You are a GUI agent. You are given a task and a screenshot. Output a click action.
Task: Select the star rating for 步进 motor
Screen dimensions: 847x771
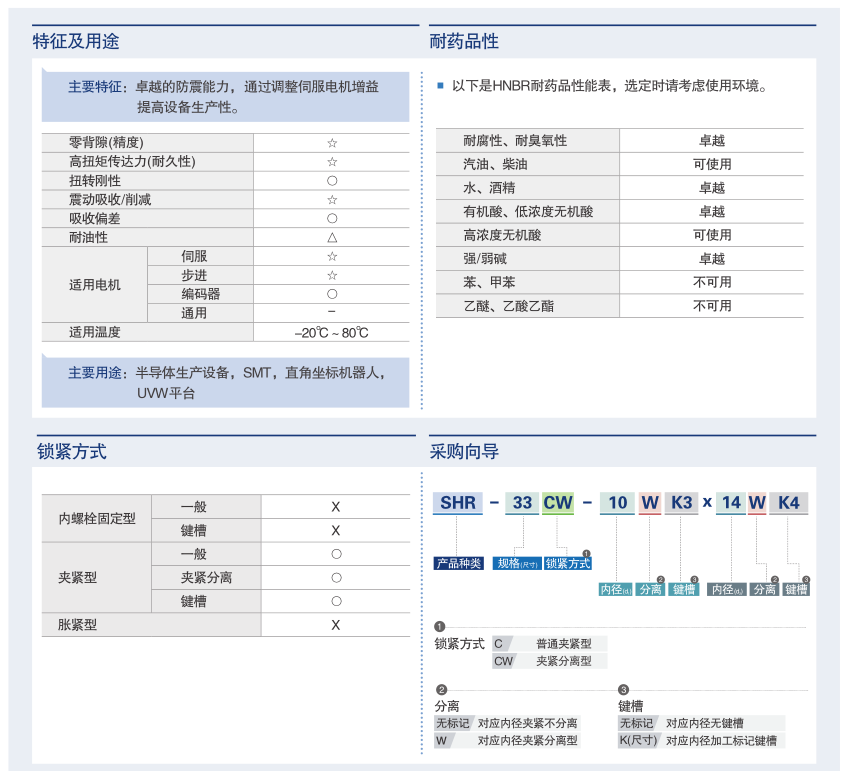click(x=332, y=275)
